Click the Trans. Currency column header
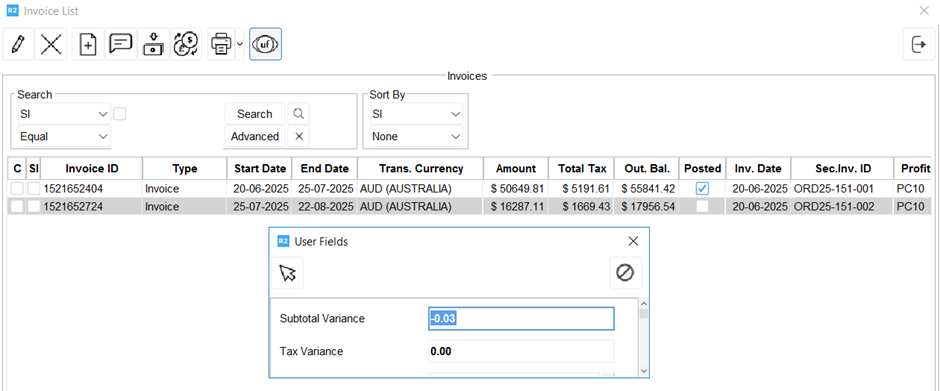This screenshot has height=391, width=940. point(421,169)
